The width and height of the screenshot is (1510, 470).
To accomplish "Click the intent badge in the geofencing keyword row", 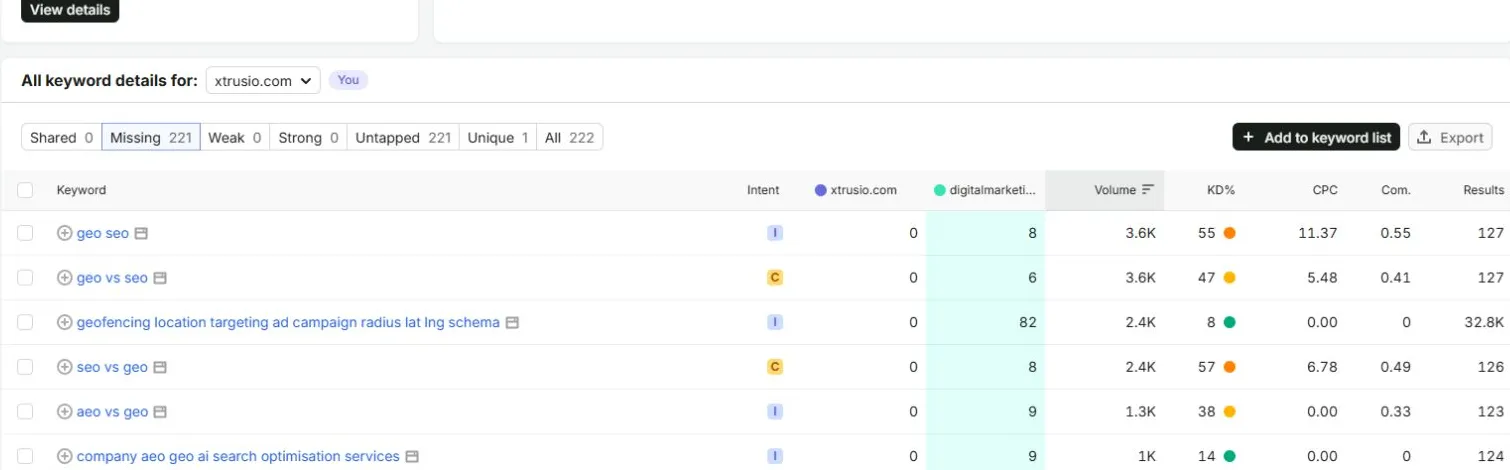I will coord(775,323).
